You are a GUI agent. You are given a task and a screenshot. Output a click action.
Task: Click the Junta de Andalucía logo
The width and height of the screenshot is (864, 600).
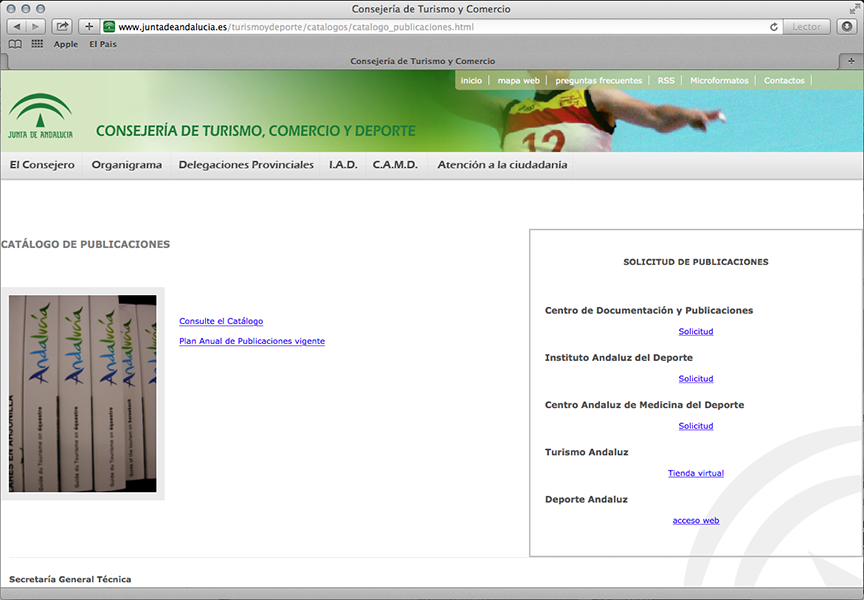click(x=40, y=116)
